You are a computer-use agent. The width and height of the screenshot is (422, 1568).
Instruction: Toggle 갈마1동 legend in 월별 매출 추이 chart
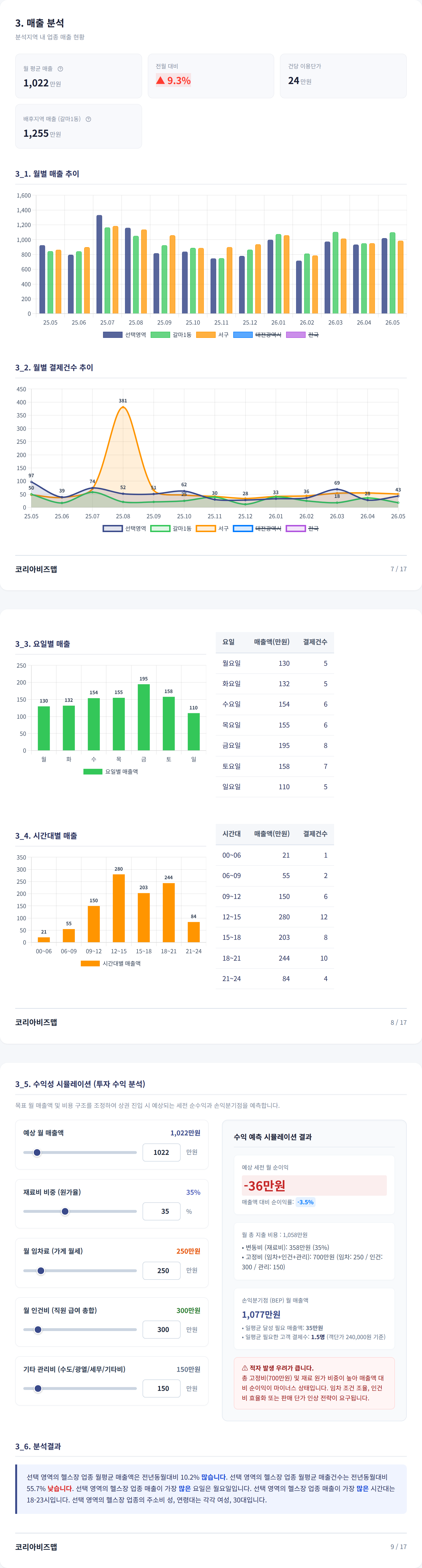(x=171, y=335)
